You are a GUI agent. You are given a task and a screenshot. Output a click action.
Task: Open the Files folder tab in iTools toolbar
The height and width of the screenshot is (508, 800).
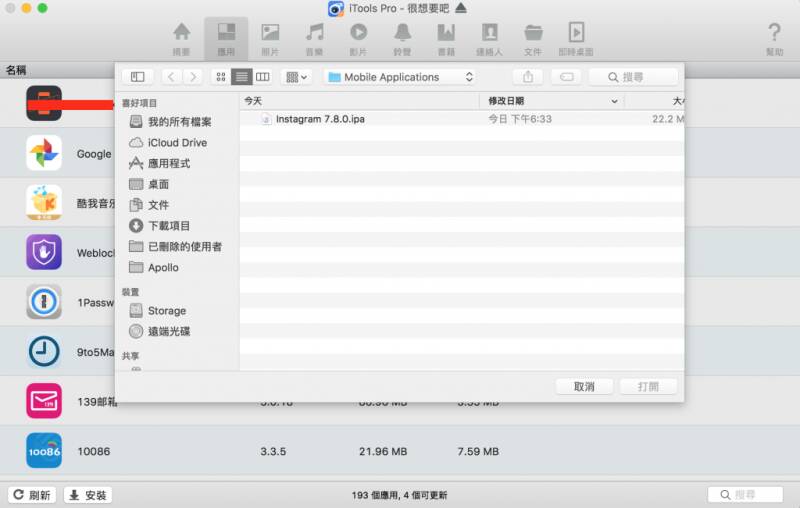[x=533, y=39]
